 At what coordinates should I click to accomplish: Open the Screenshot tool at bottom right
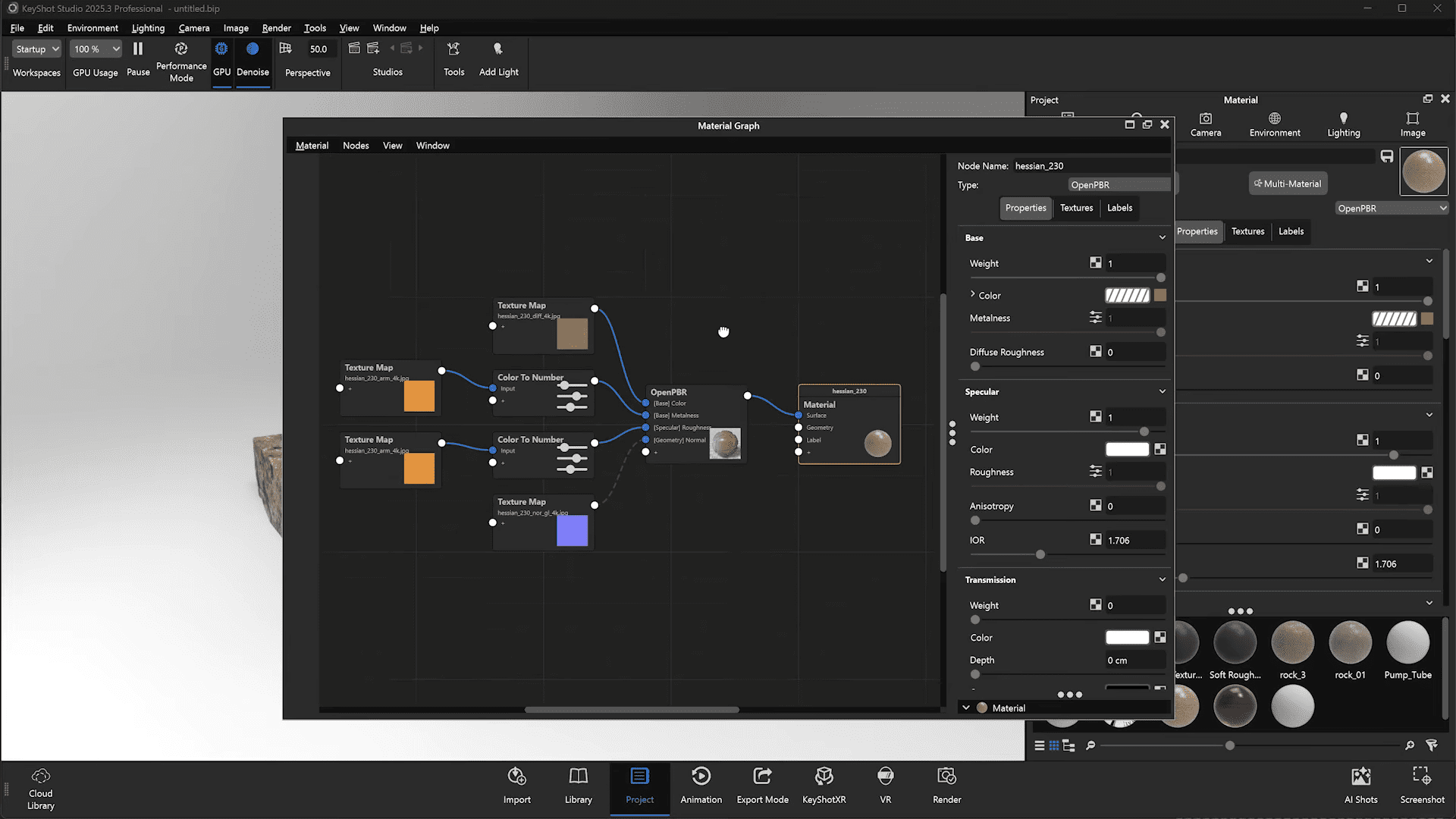[x=1422, y=785]
